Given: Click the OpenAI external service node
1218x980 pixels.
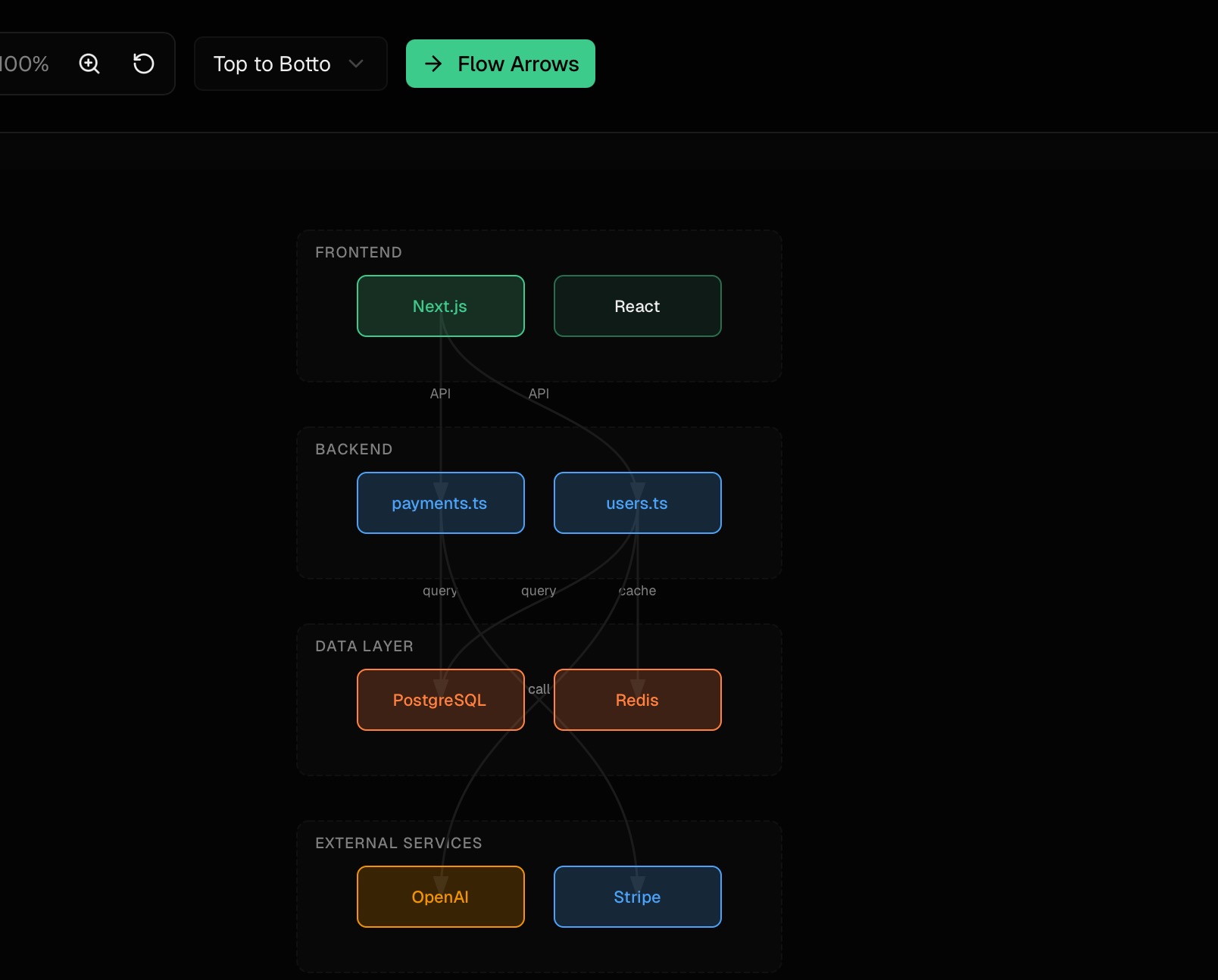Looking at the screenshot, I should [440, 897].
